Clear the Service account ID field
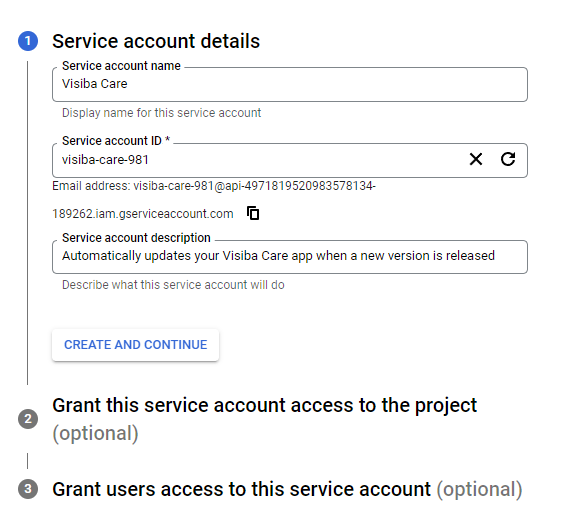The image size is (588, 520). 476,159
